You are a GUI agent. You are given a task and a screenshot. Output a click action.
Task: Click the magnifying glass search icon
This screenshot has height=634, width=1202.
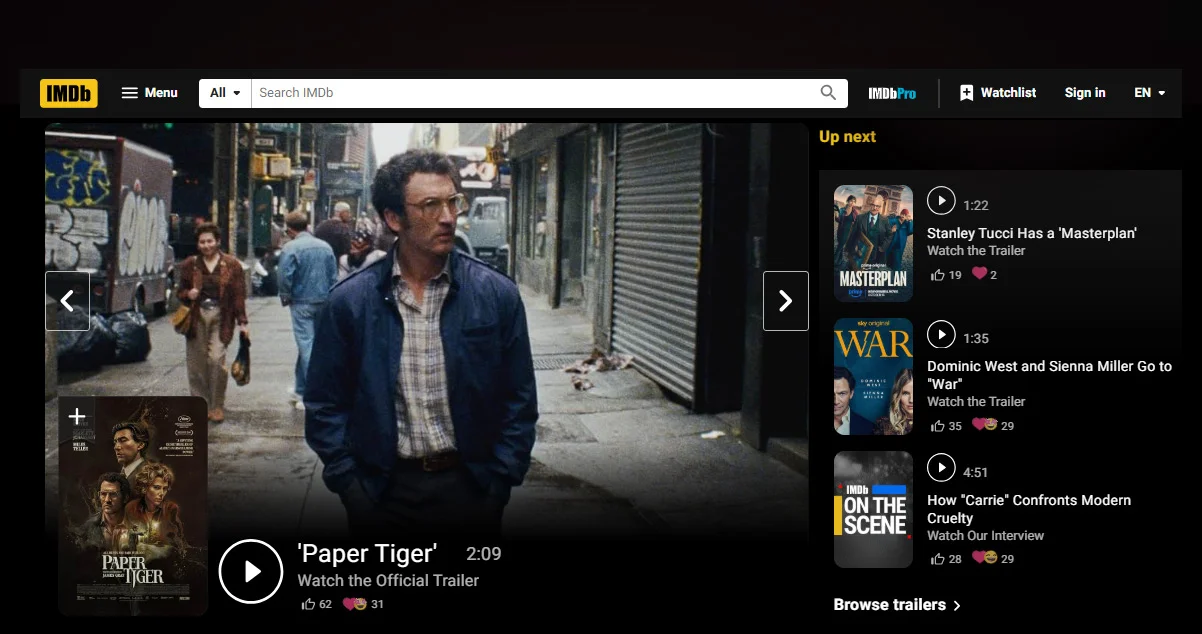[x=828, y=93]
